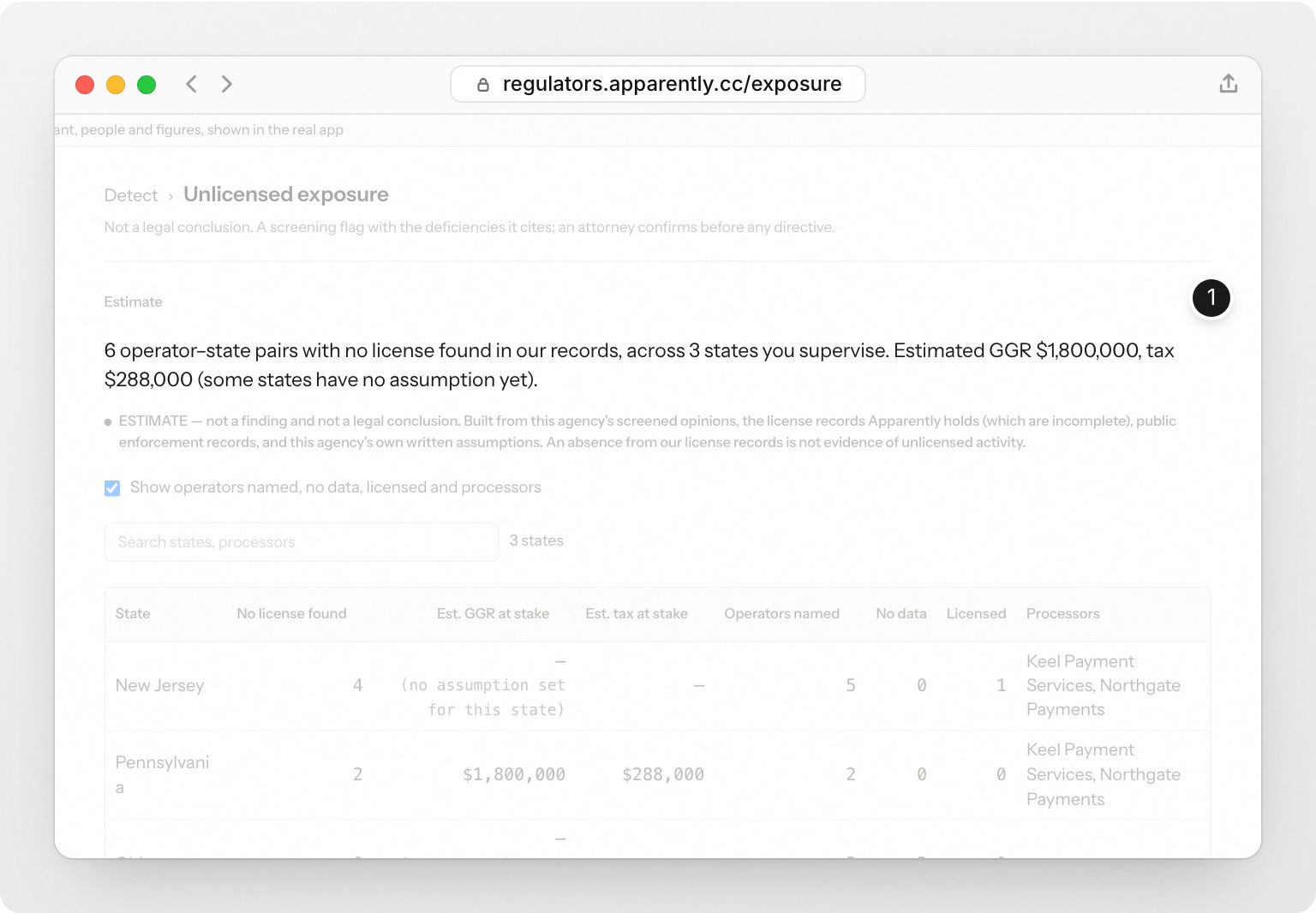Viewport: 1316px width, 913px height.
Task: Sort by the Licensed column header
Action: tap(976, 613)
